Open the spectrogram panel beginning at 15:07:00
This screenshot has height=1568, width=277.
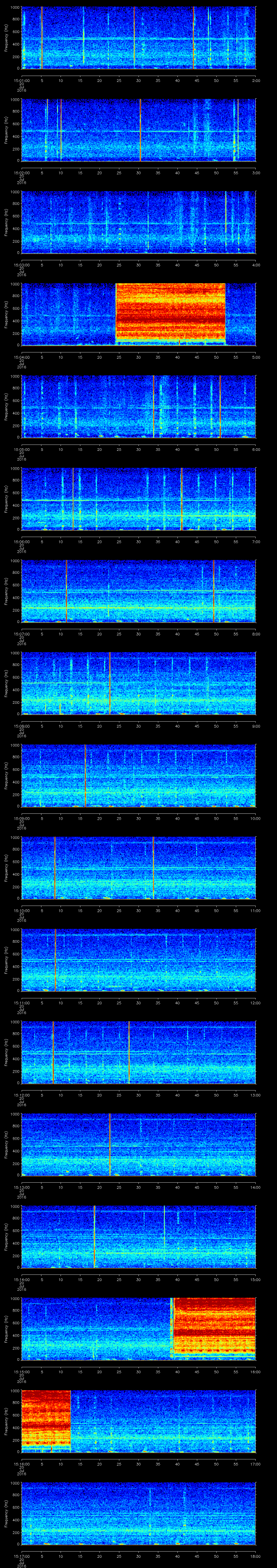(x=138, y=591)
